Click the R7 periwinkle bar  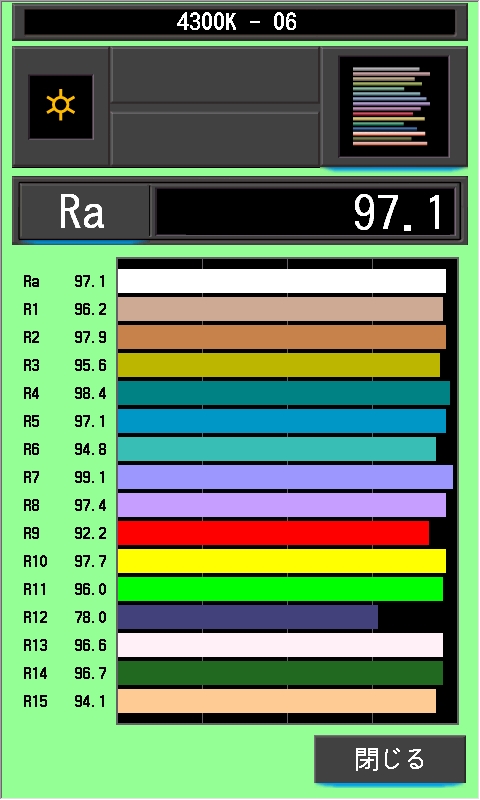[x=285, y=477]
